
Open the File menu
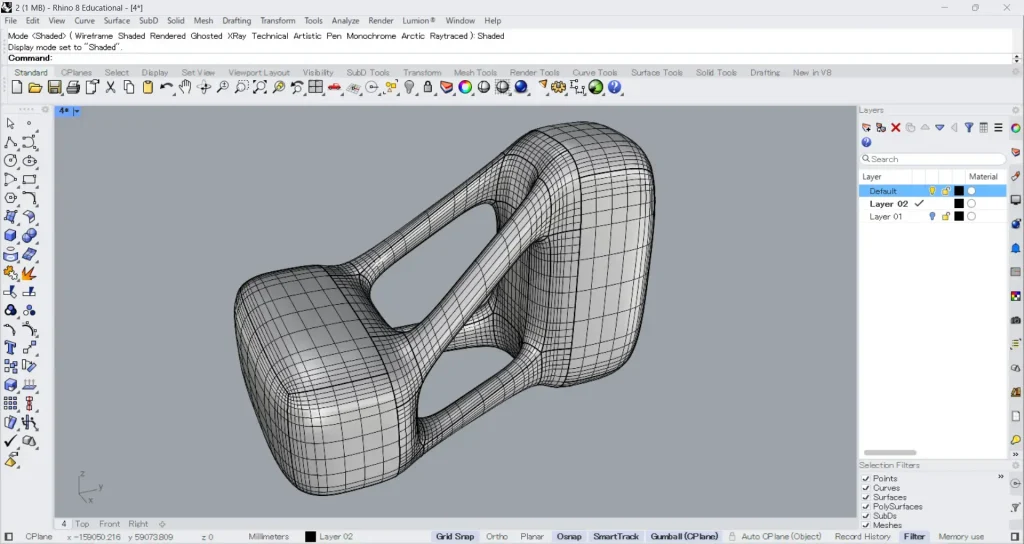tap(10, 21)
